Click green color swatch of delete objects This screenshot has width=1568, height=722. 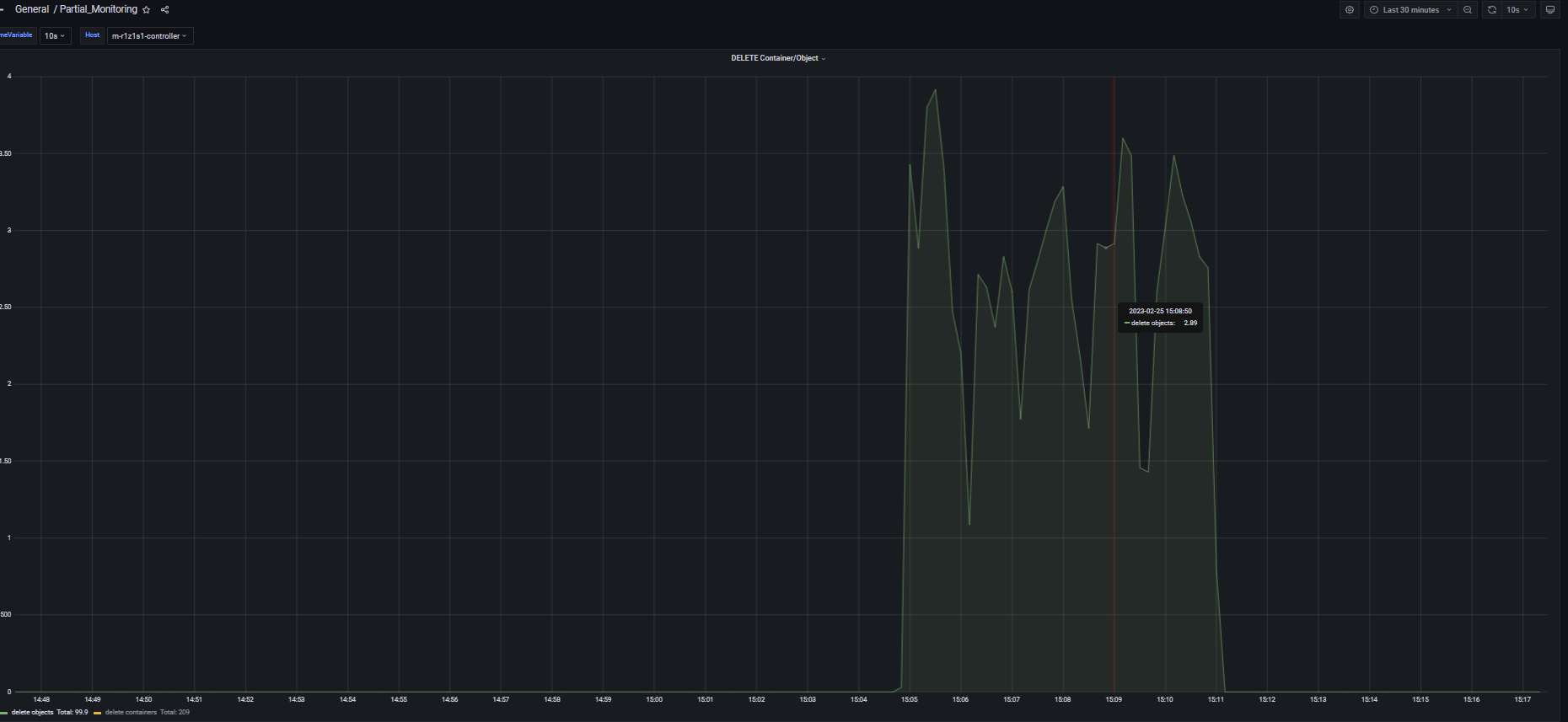coord(4,713)
